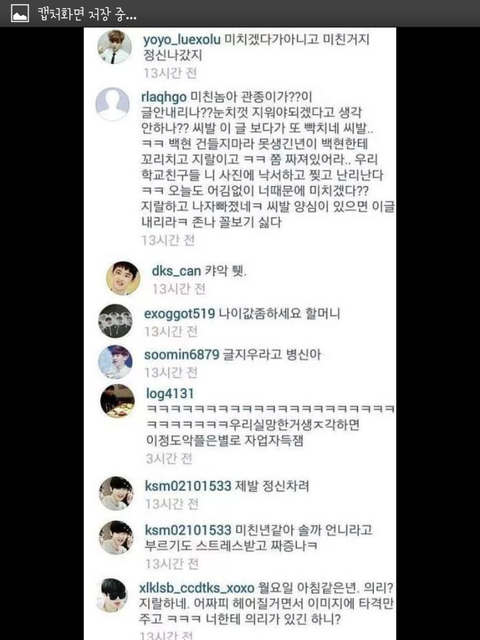480x640 pixels.
Task: Tap the screenshot saving image icon
Action: pyautogui.click(x=20, y=13)
